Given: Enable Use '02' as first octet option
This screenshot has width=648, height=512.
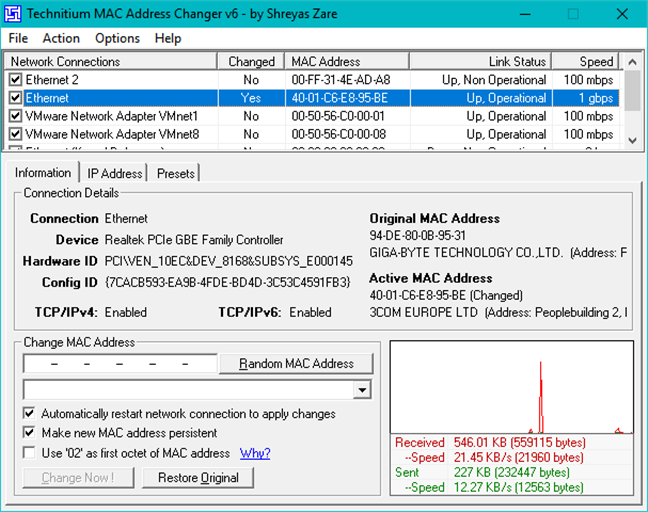Looking at the screenshot, I should [29, 453].
